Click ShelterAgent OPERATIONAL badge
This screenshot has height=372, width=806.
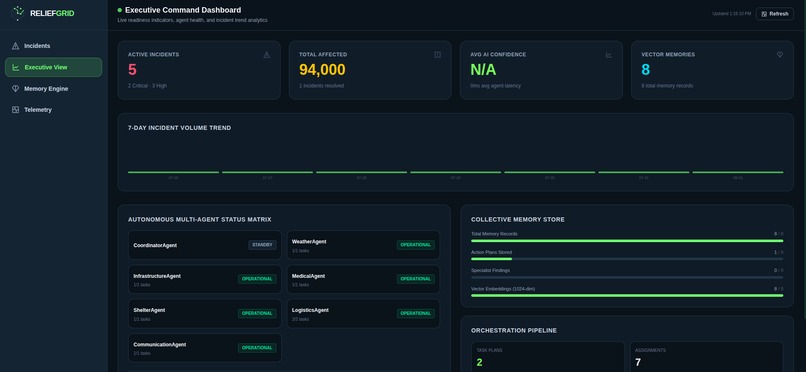tap(257, 313)
